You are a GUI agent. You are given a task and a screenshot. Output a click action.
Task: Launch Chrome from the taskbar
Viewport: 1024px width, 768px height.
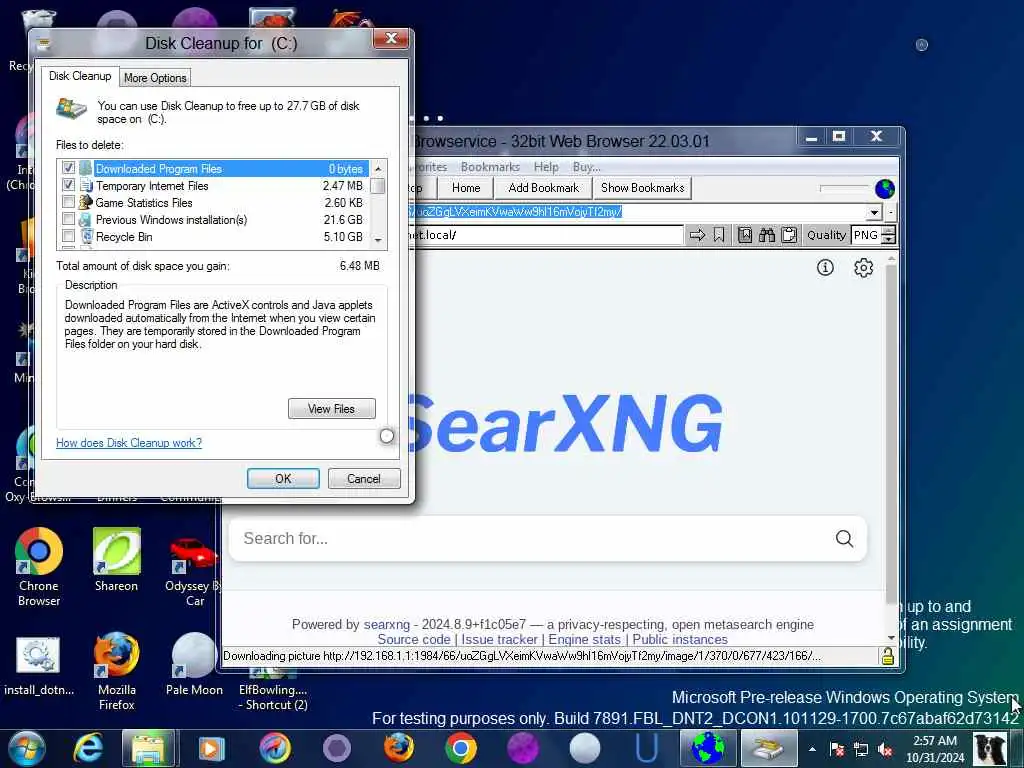(461, 748)
